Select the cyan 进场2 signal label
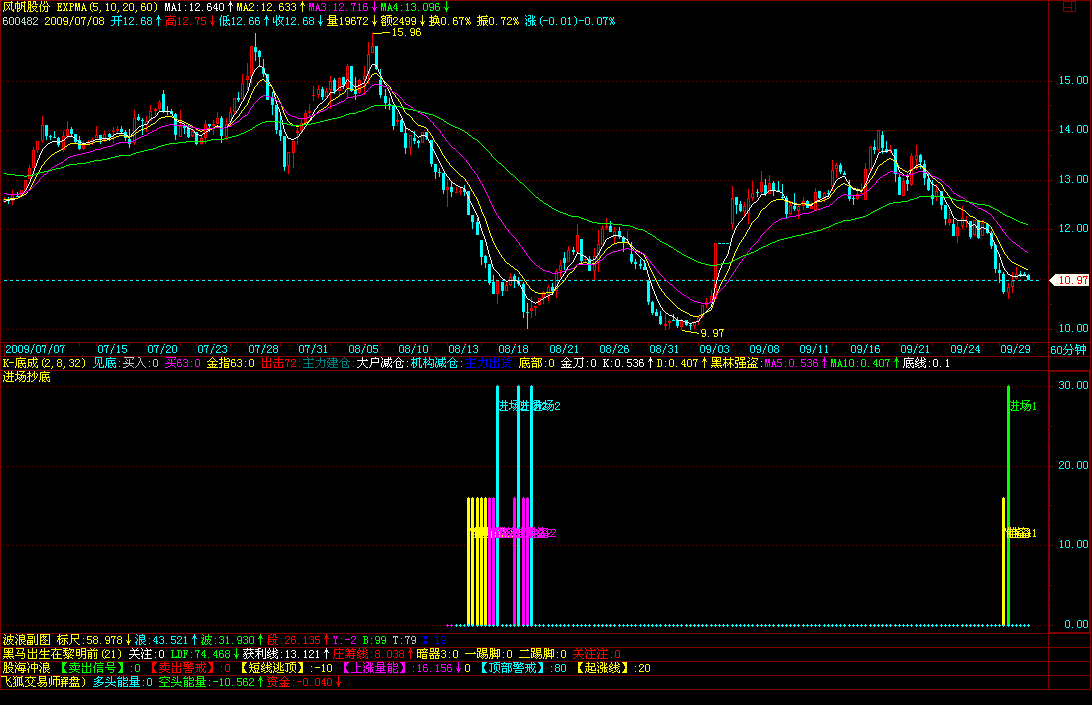 point(547,405)
